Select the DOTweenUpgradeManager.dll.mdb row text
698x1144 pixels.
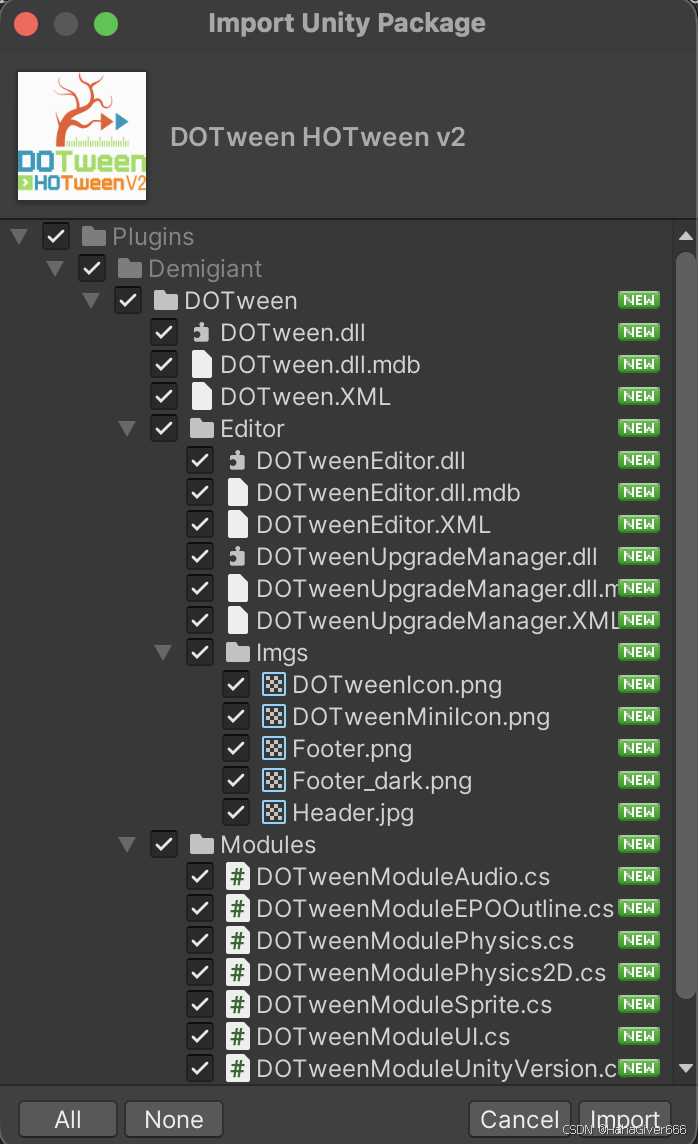point(438,589)
